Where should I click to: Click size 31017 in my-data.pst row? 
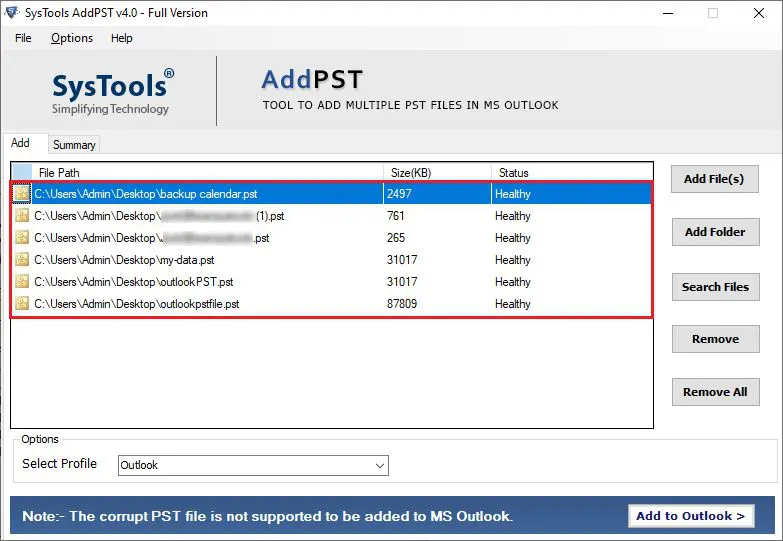tap(401, 260)
